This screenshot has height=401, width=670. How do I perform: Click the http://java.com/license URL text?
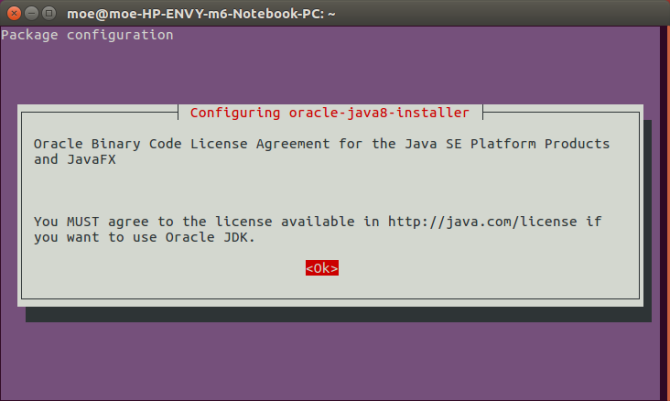[482, 221]
